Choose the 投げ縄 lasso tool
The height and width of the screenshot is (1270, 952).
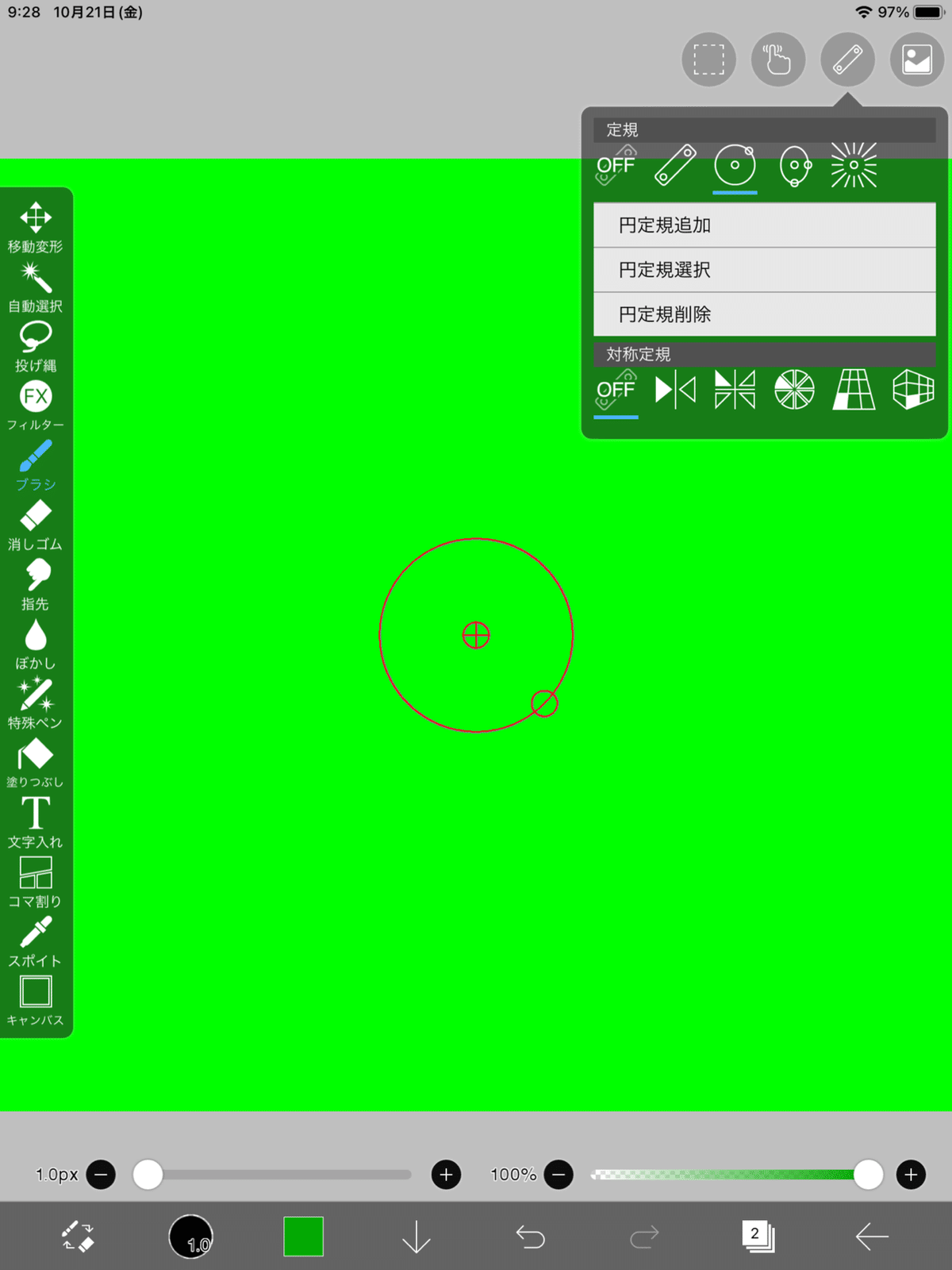coord(36,346)
